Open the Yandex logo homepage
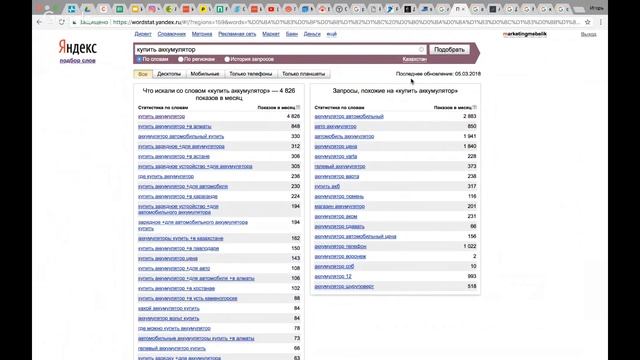This screenshot has height=360, width=640. [x=78, y=47]
